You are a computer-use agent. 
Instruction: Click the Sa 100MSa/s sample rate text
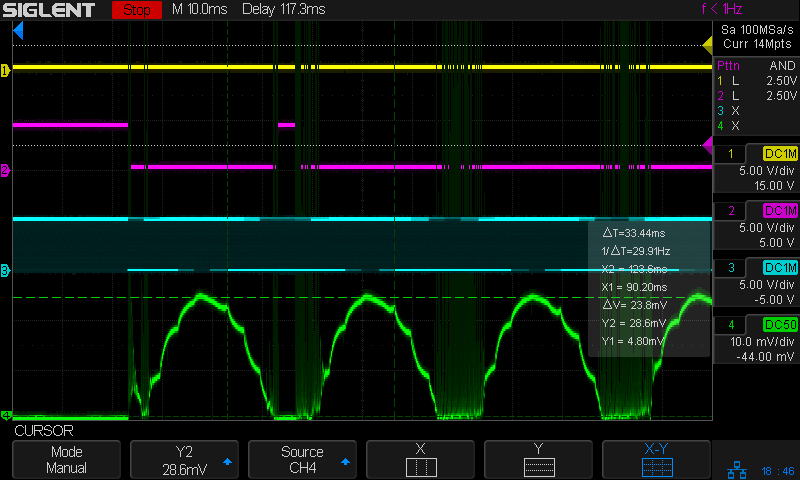point(757,30)
